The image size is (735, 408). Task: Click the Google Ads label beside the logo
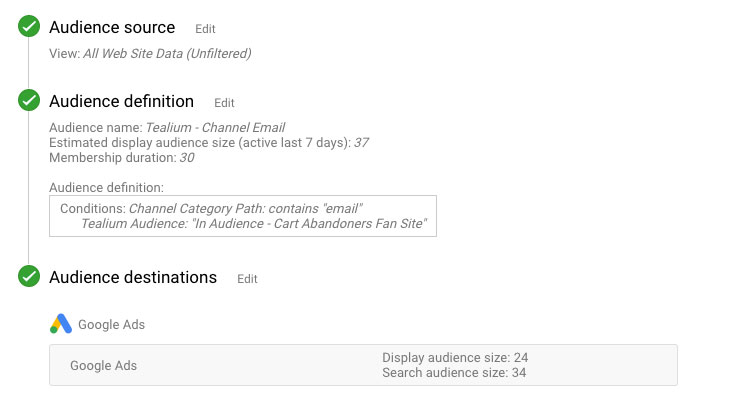[111, 325]
